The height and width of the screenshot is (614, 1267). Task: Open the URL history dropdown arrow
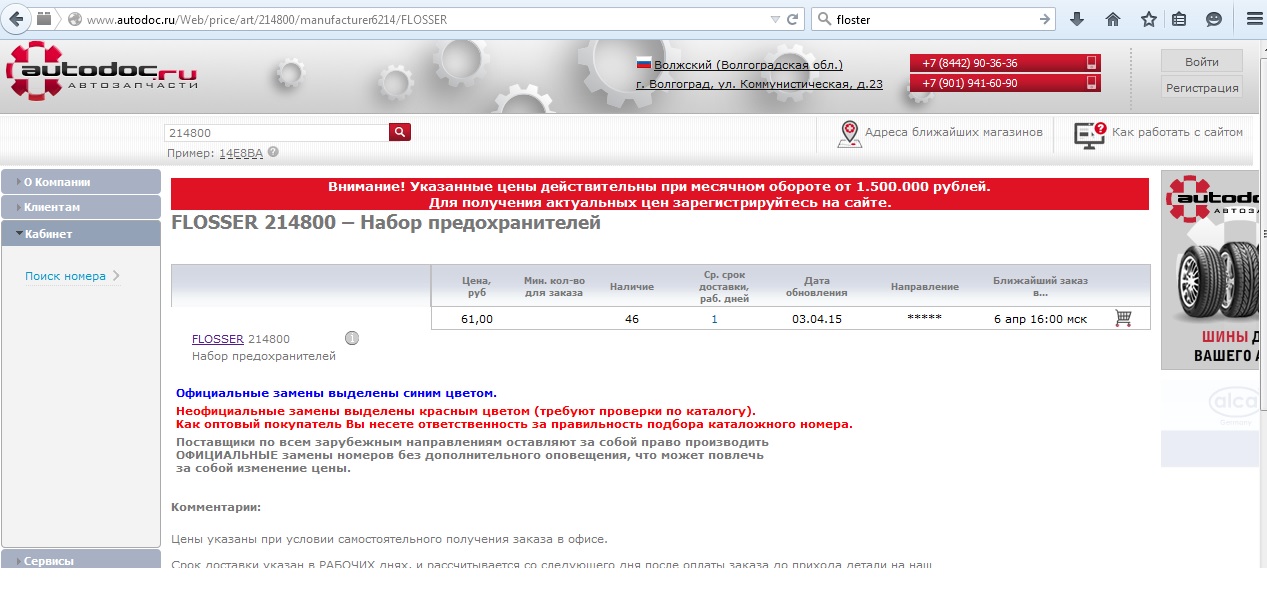tap(775, 19)
